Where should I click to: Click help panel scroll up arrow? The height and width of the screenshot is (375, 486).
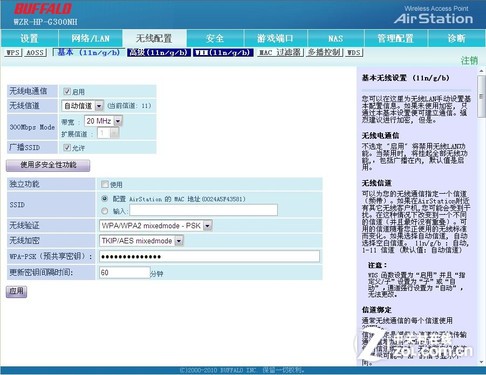pos(481,71)
